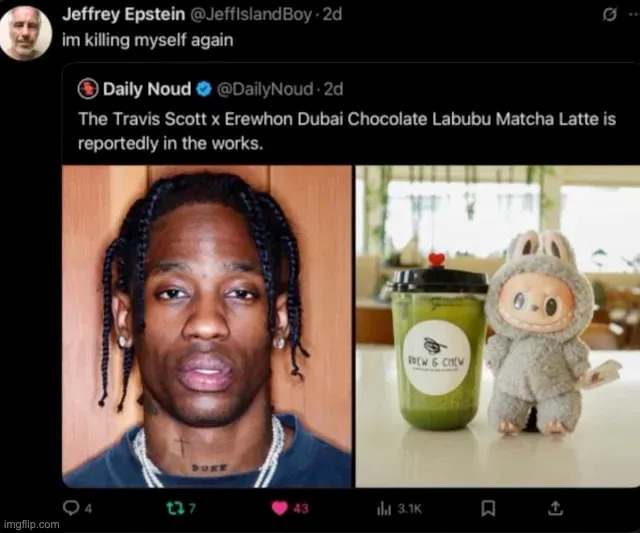
Task: Click the blue verified badge next to Daily Noud
Action: point(204,89)
